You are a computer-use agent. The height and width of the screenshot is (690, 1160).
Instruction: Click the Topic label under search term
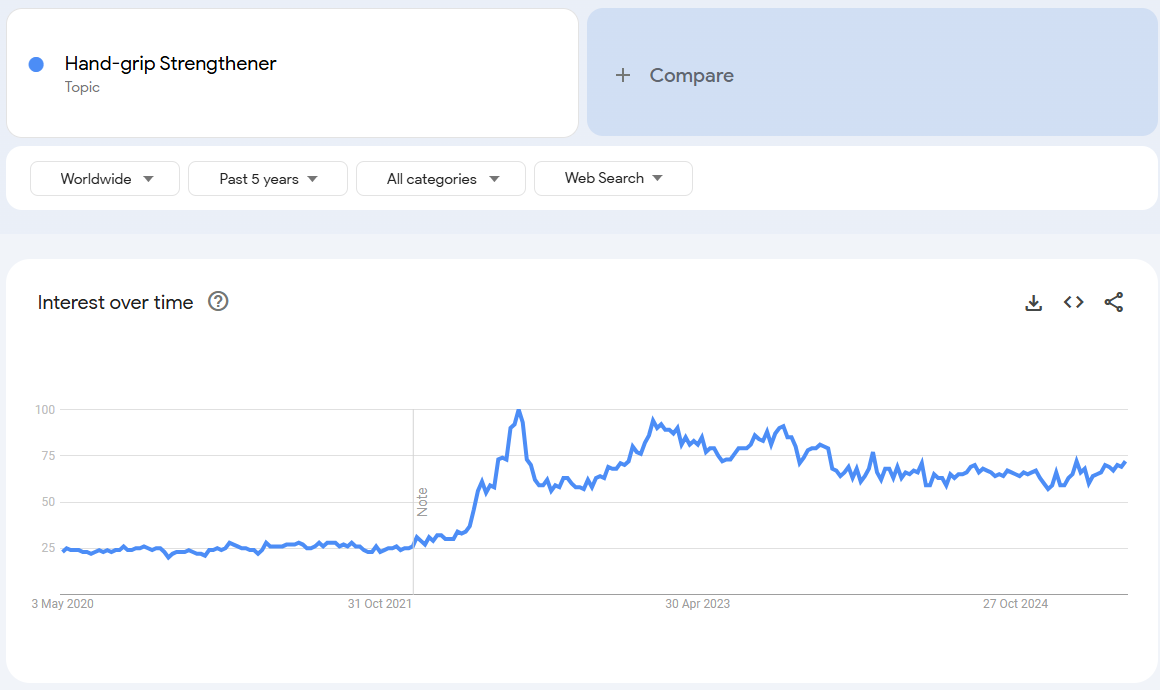point(82,87)
